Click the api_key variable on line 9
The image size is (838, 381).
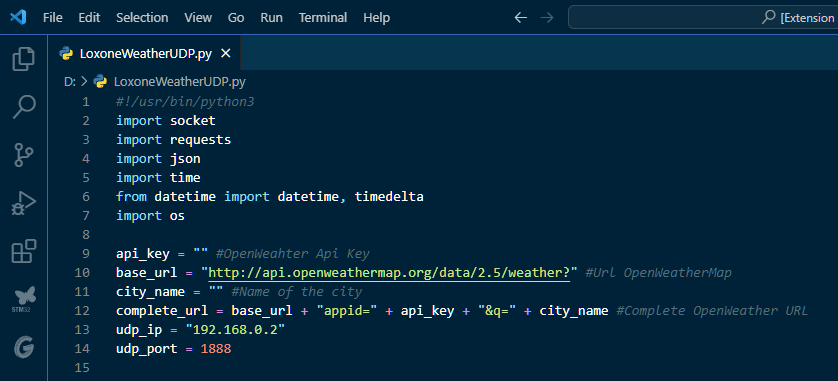point(143,253)
